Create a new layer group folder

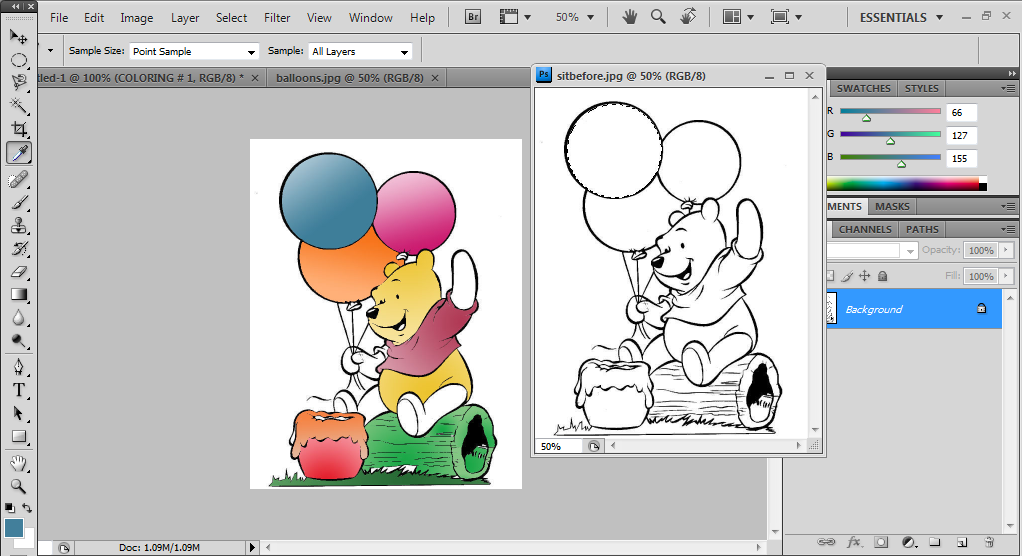935,542
